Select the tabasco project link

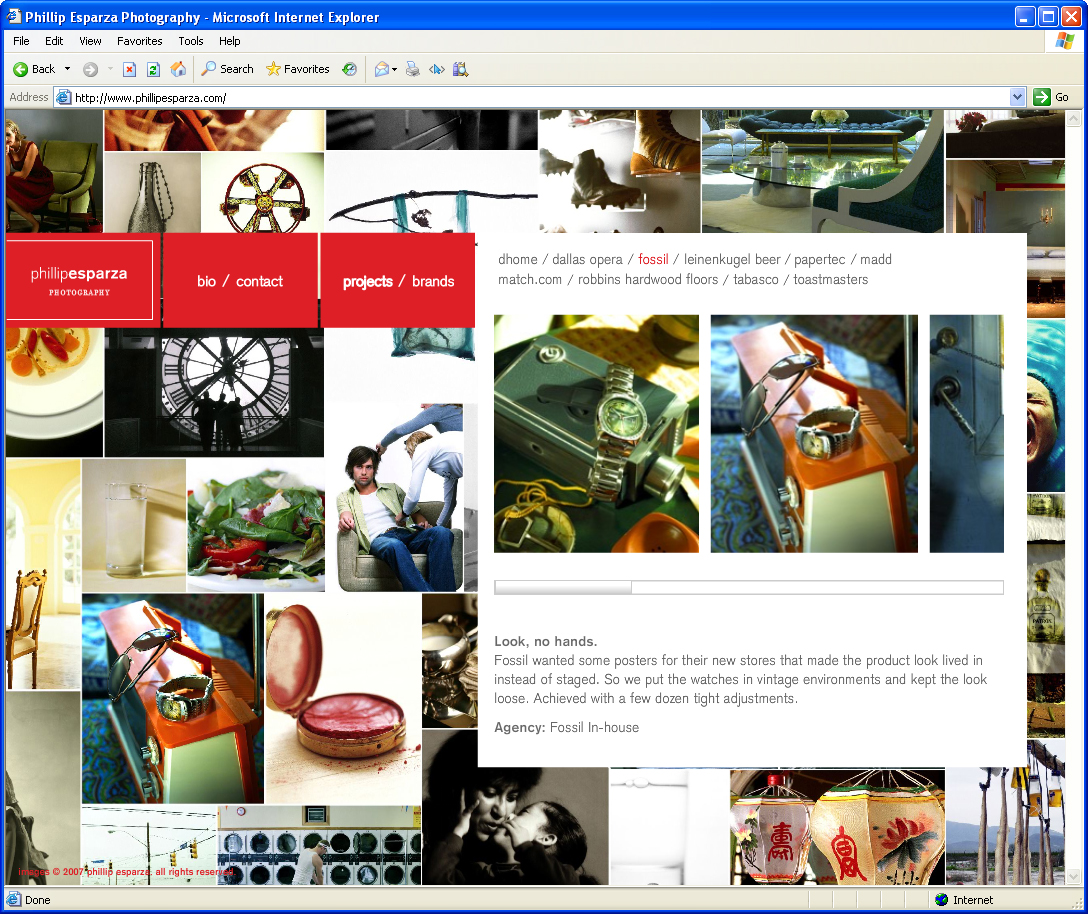click(x=755, y=279)
